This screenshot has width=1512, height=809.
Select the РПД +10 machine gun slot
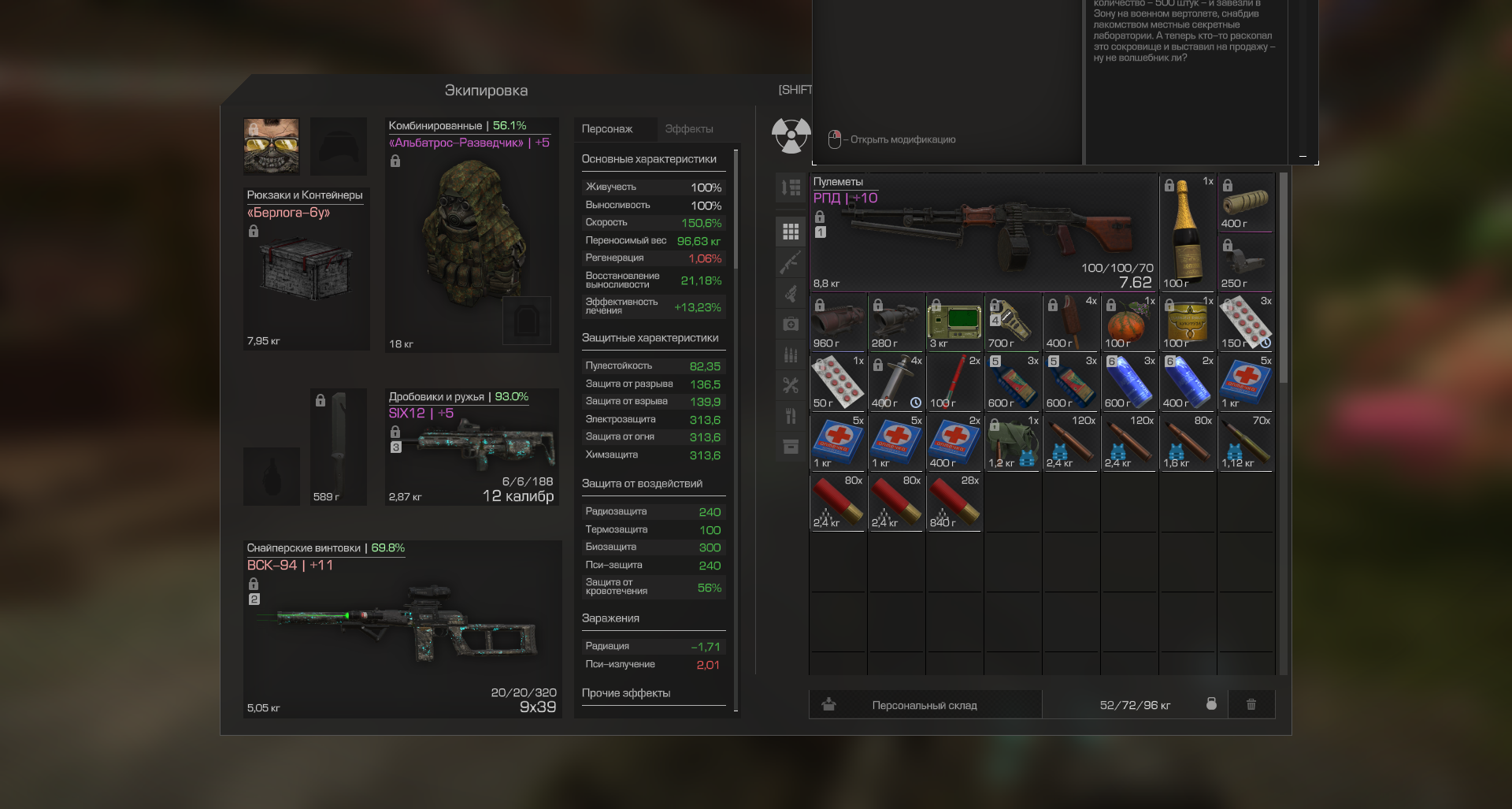984,232
